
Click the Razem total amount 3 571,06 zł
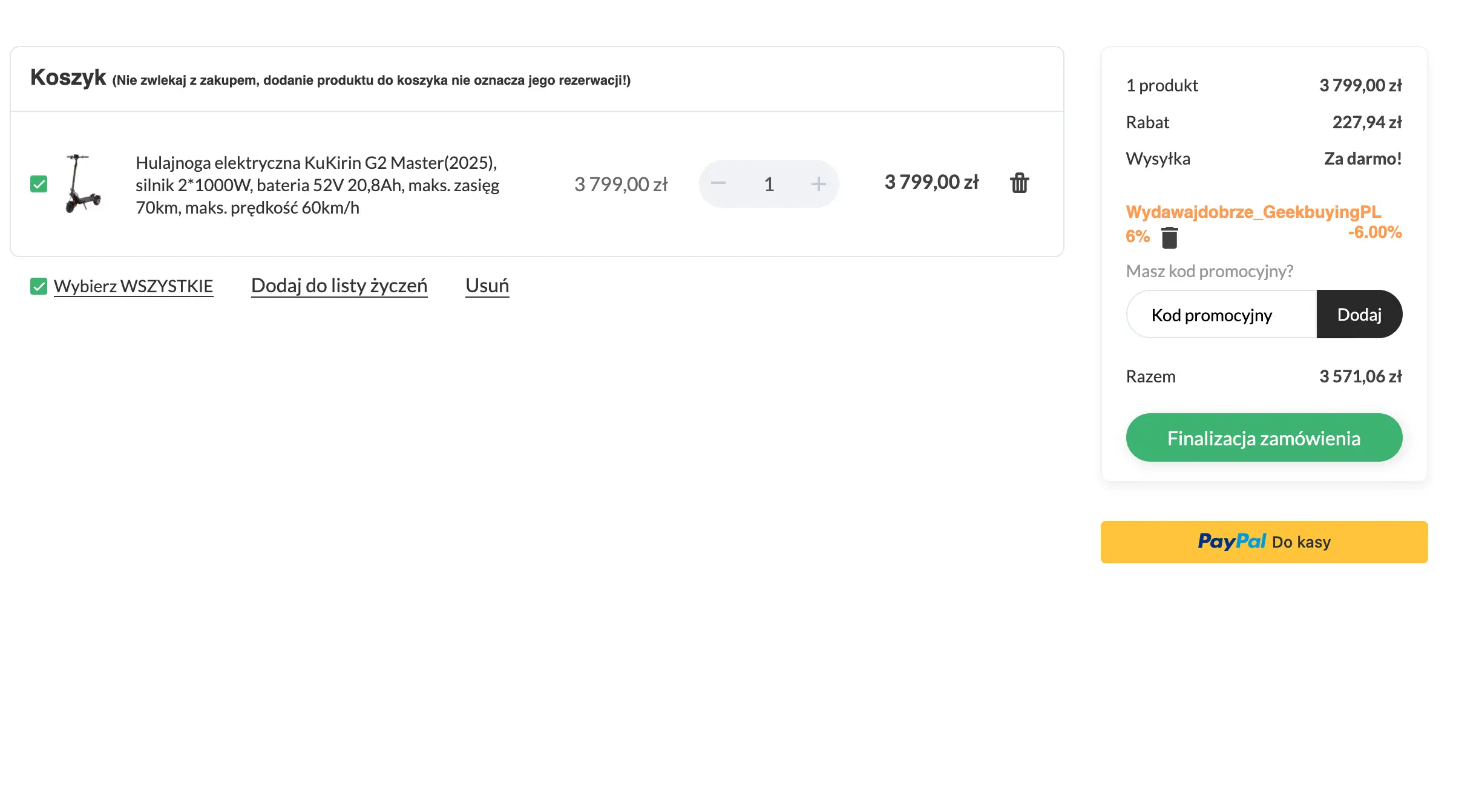point(1360,376)
